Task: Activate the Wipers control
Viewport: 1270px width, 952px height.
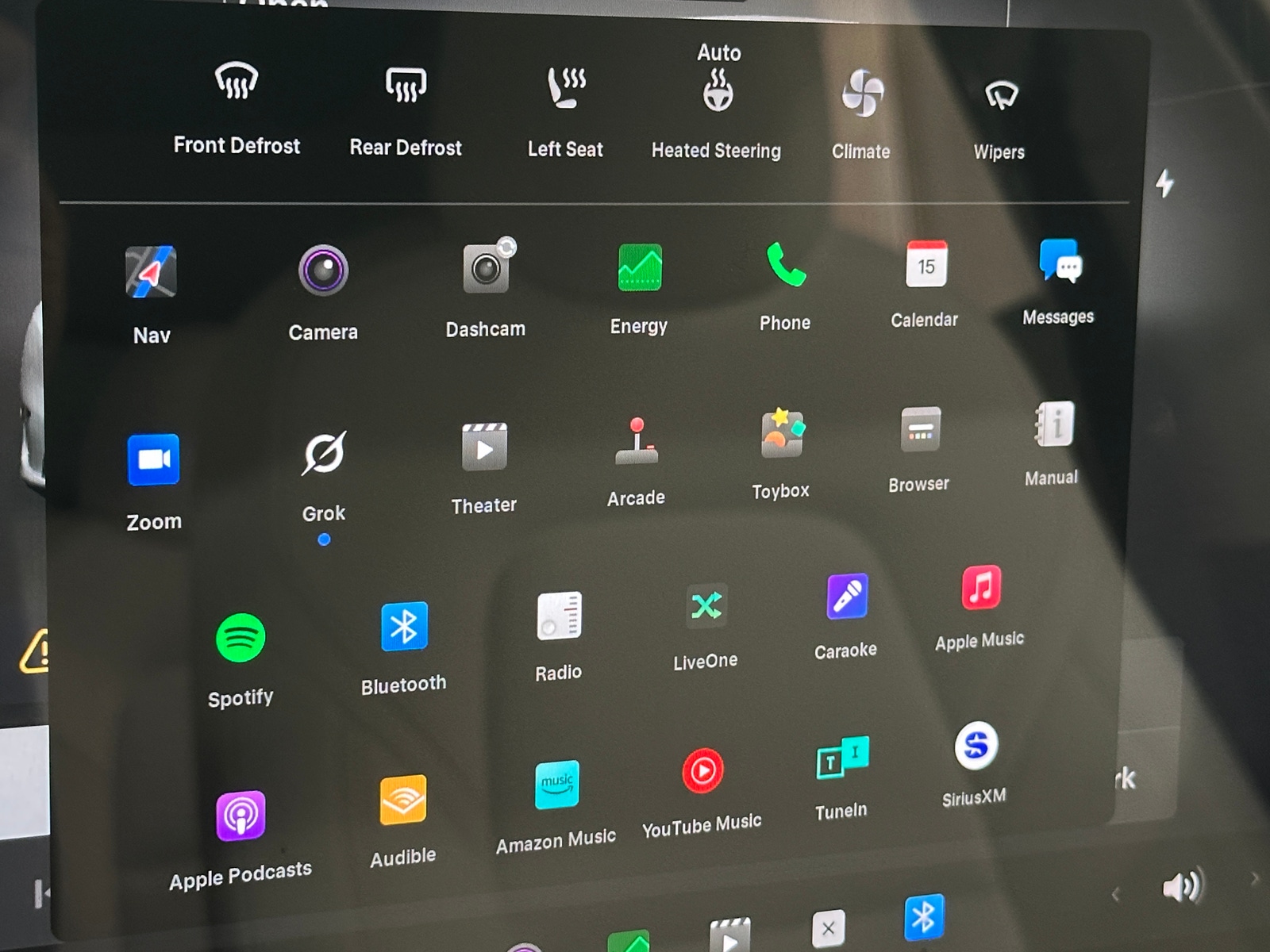Action: tap(1001, 96)
